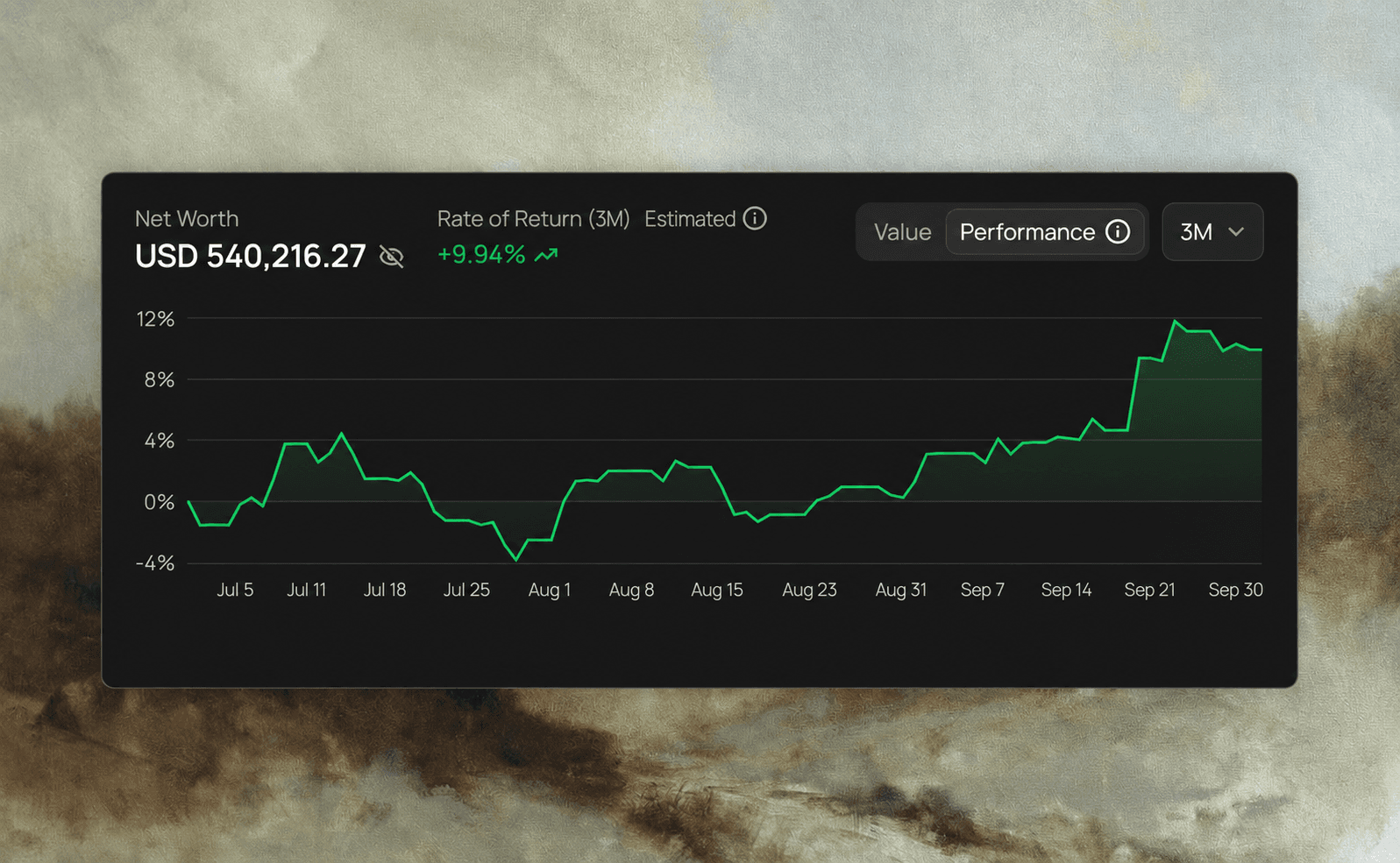Select the Performance tab
The height and width of the screenshot is (863, 1400).
[x=1045, y=232]
